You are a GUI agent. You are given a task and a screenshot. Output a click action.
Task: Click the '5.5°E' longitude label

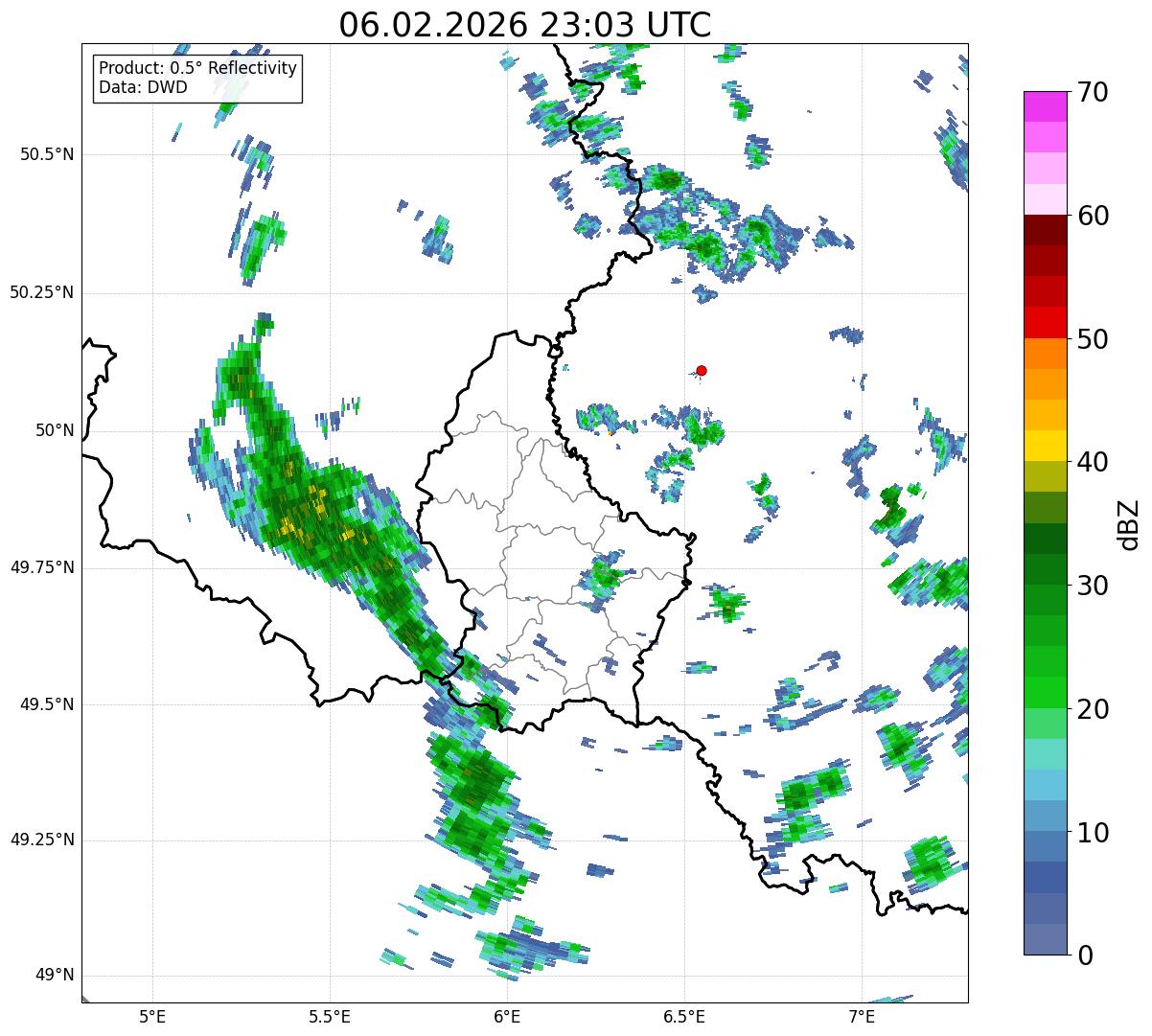(330, 1016)
